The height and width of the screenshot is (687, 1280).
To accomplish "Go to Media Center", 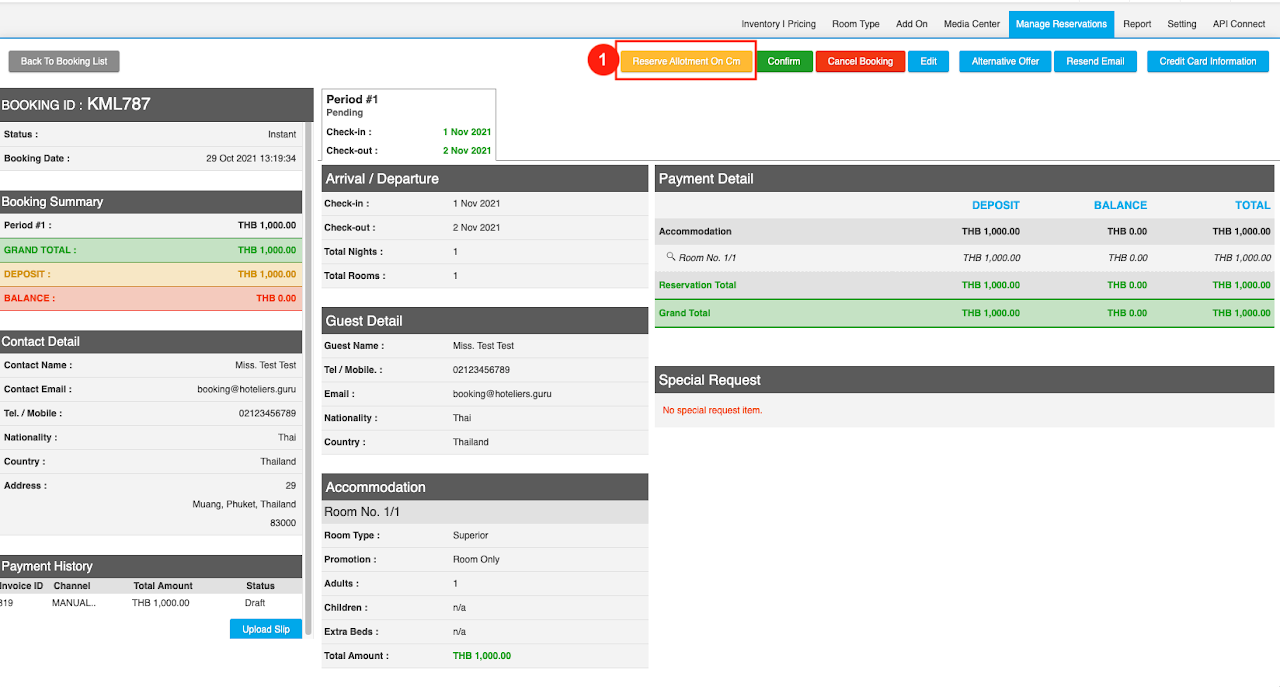I will coord(971,24).
